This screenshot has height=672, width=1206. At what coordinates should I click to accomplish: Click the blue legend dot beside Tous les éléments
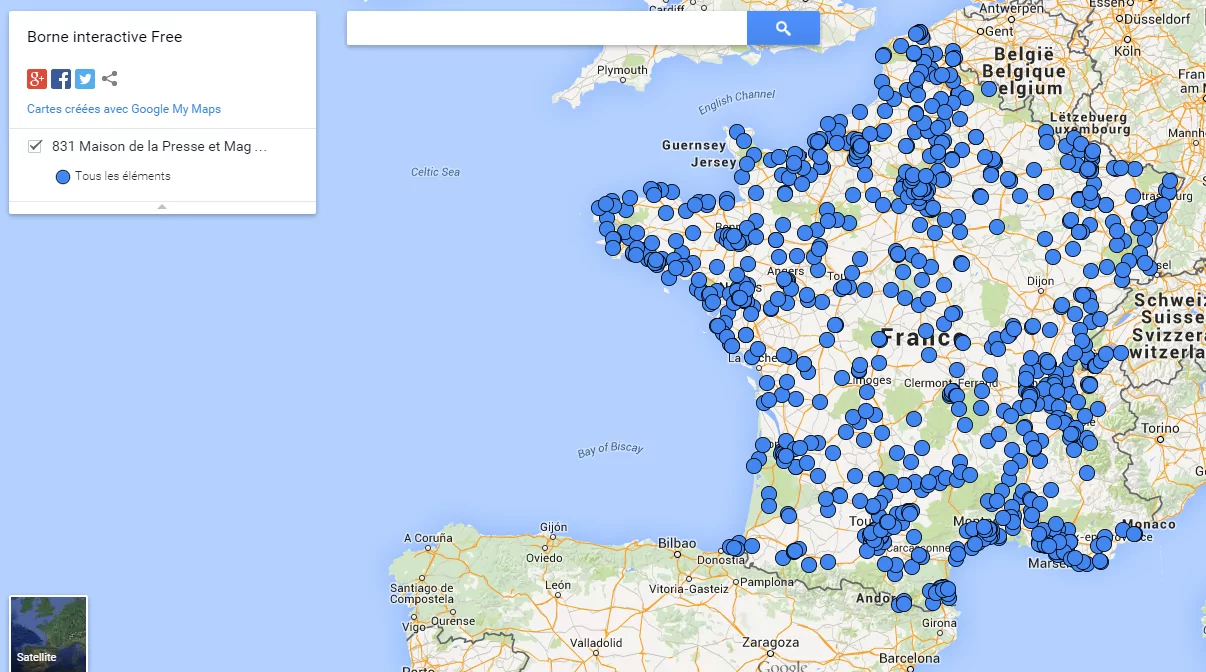click(63, 177)
